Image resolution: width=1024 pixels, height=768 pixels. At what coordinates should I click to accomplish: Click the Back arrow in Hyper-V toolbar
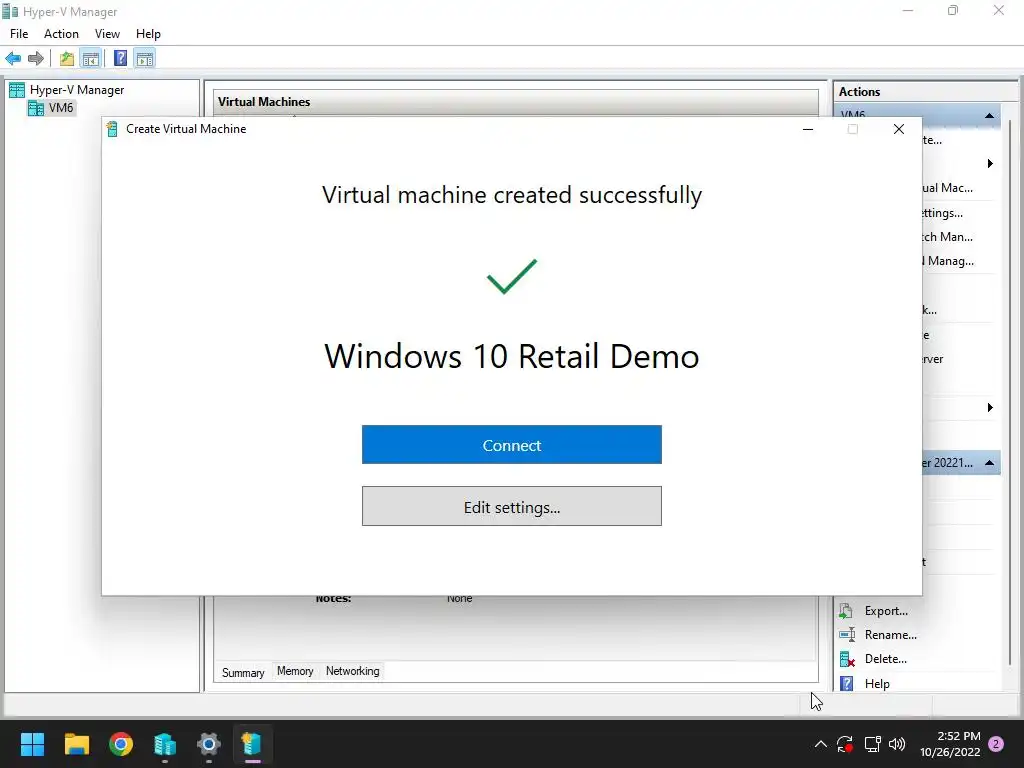coord(13,59)
